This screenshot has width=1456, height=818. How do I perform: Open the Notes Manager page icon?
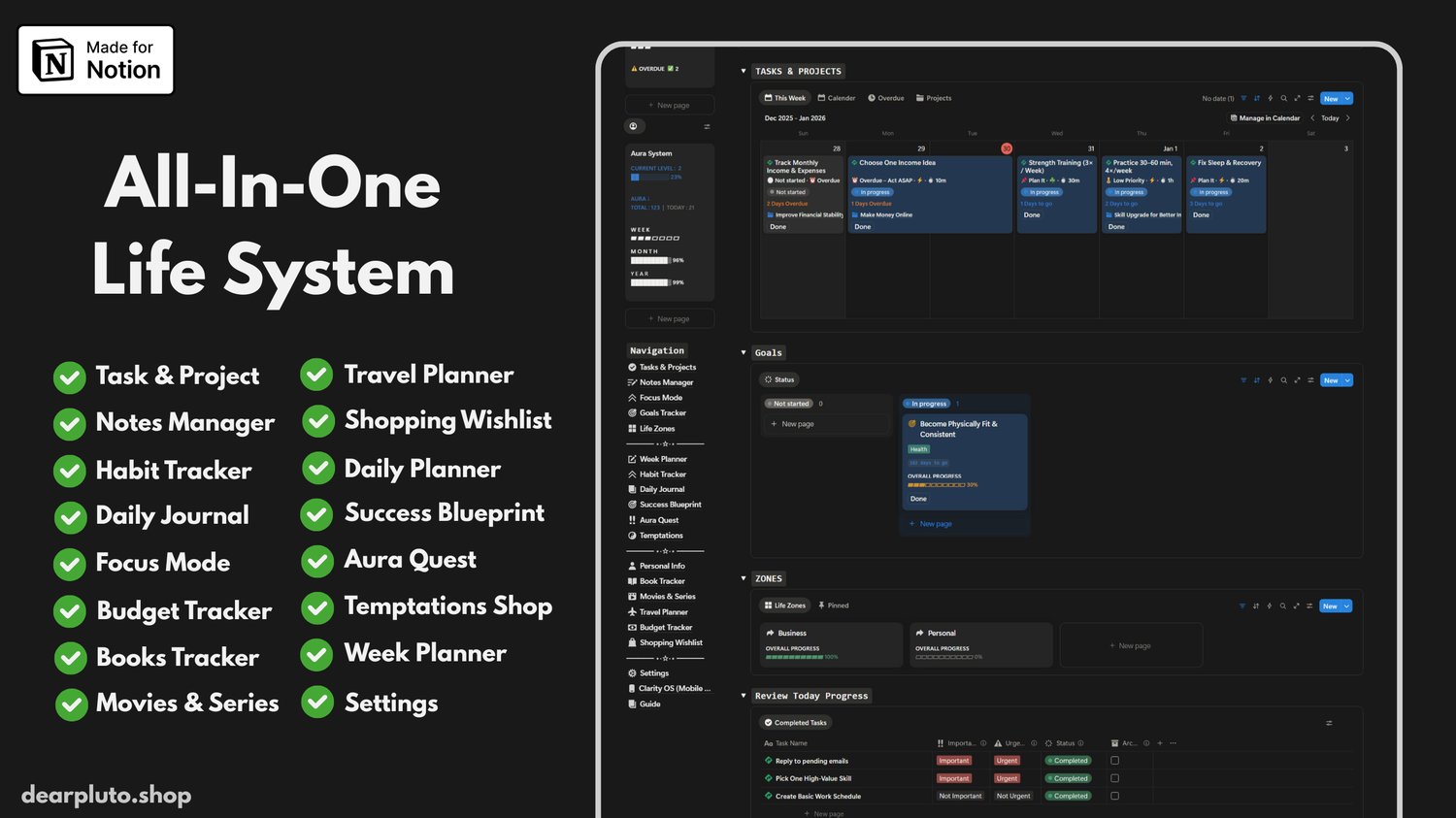[x=632, y=382]
